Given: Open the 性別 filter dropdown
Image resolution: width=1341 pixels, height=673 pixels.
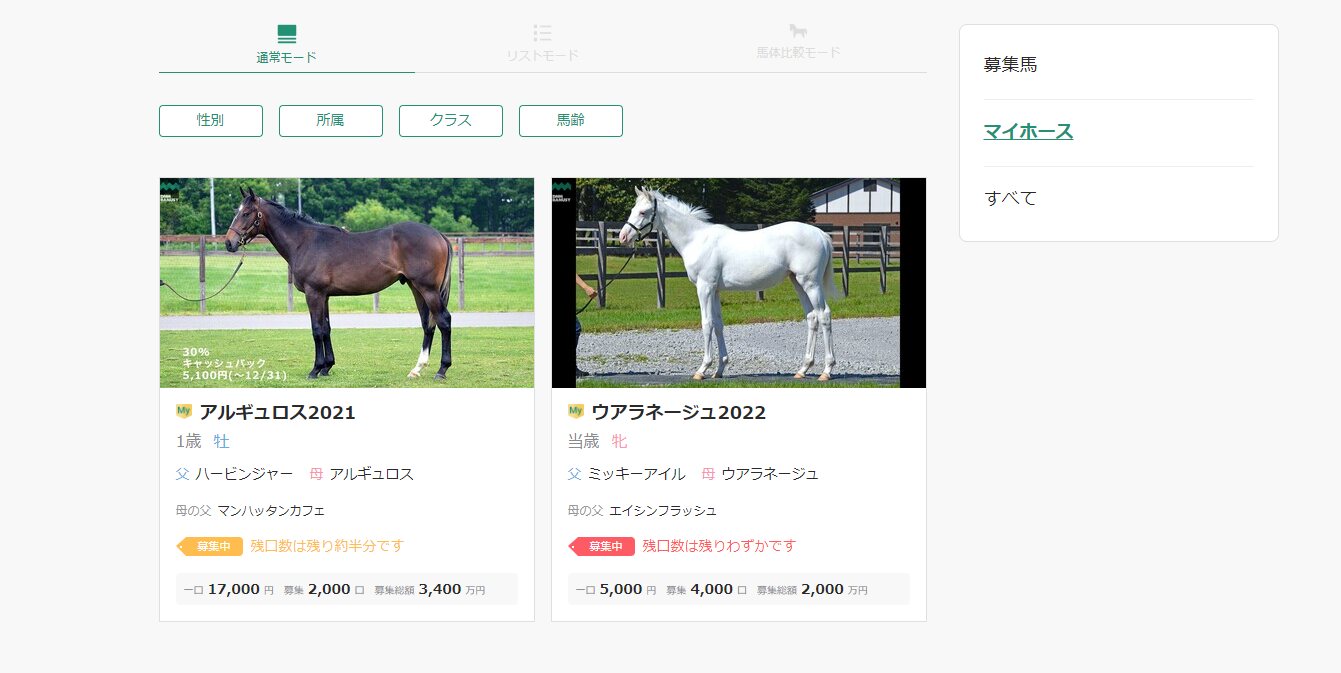Looking at the screenshot, I should pyautogui.click(x=211, y=121).
